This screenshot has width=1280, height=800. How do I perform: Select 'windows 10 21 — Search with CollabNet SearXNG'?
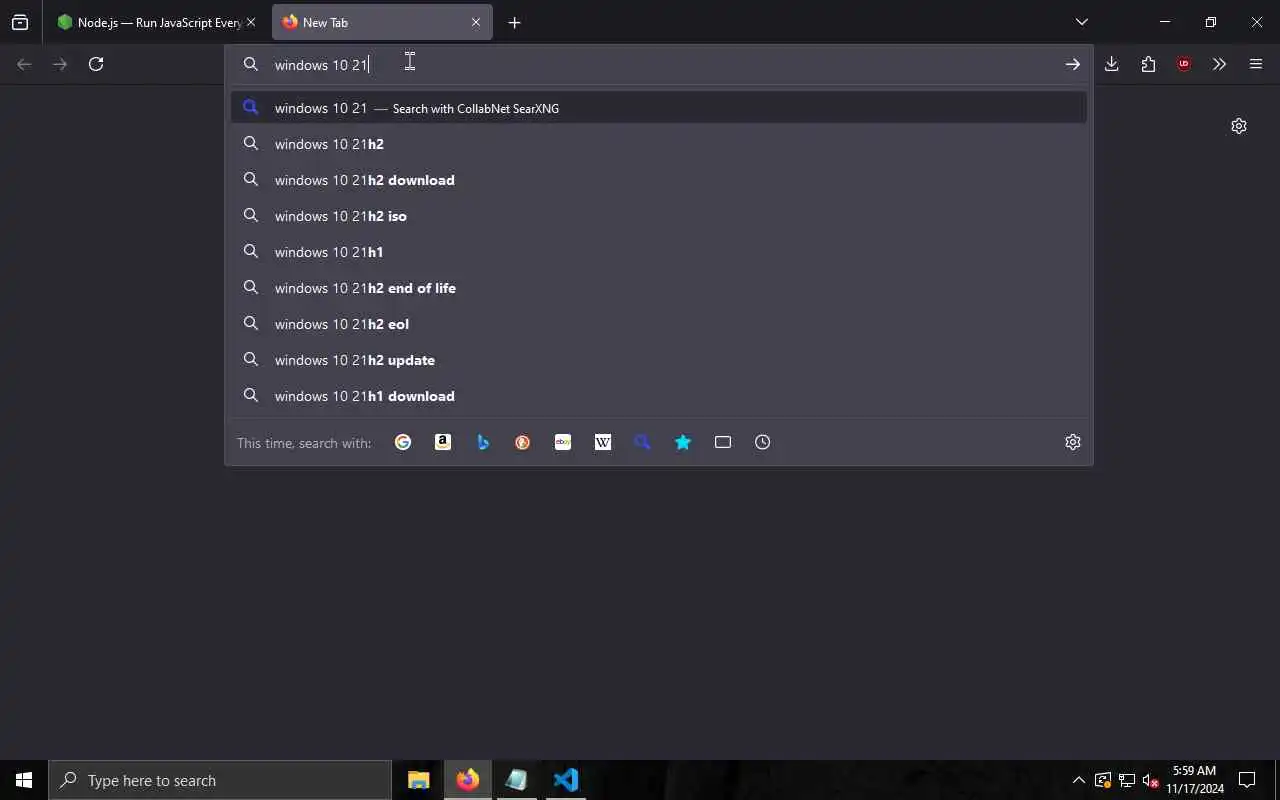click(659, 108)
